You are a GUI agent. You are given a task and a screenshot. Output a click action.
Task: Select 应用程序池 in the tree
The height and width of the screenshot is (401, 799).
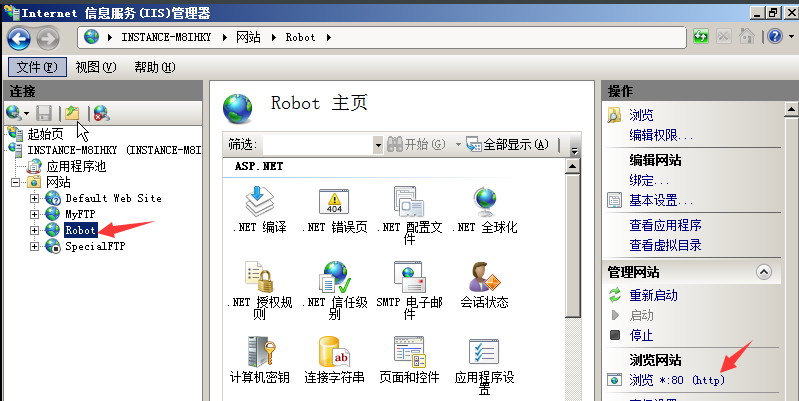[x=76, y=166]
